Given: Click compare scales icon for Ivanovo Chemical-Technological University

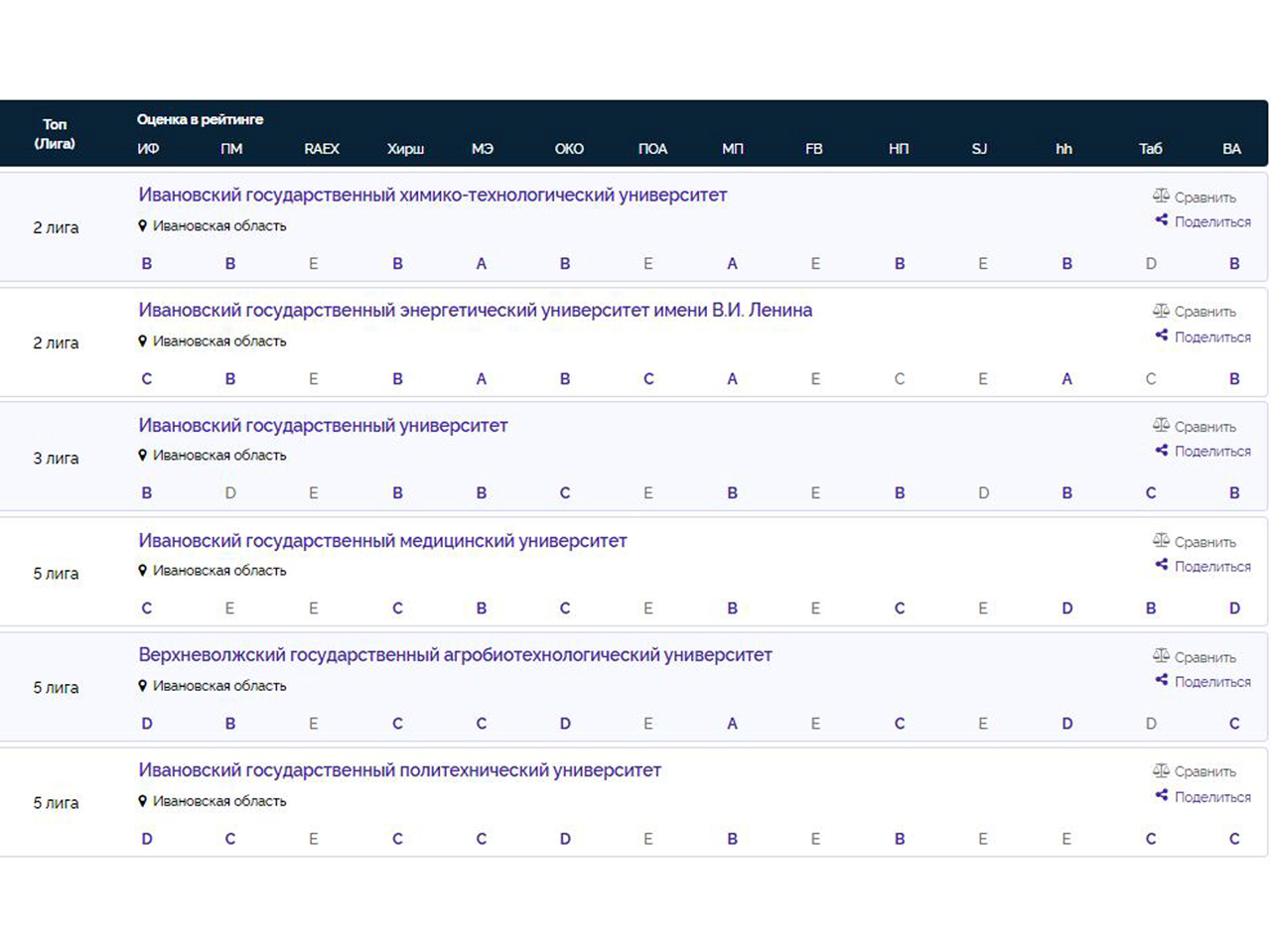Looking at the screenshot, I should click(x=1161, y=196).
